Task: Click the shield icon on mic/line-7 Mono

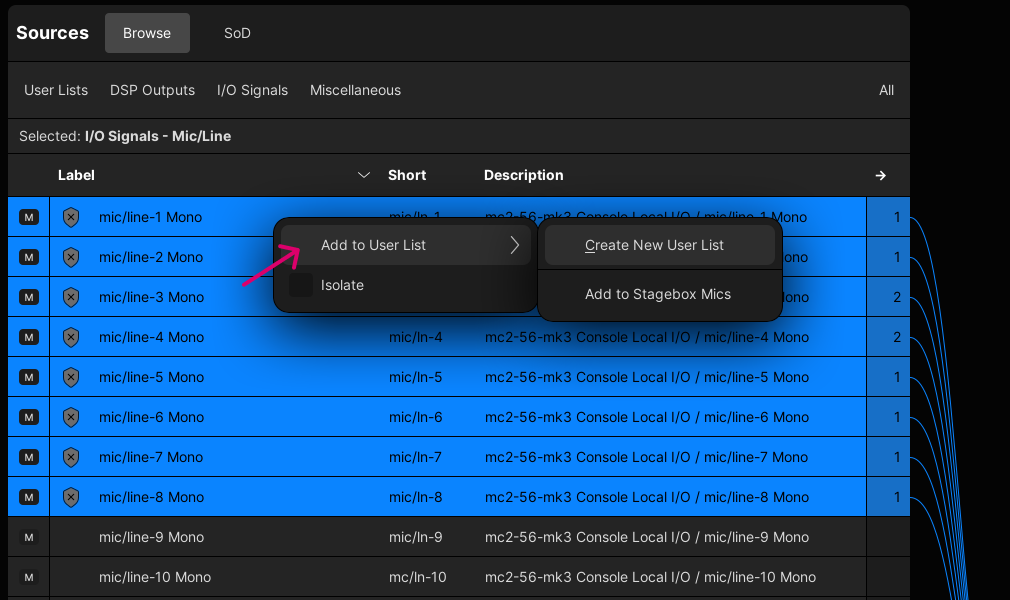Action: pyautogui.click(x=71, y=457)
